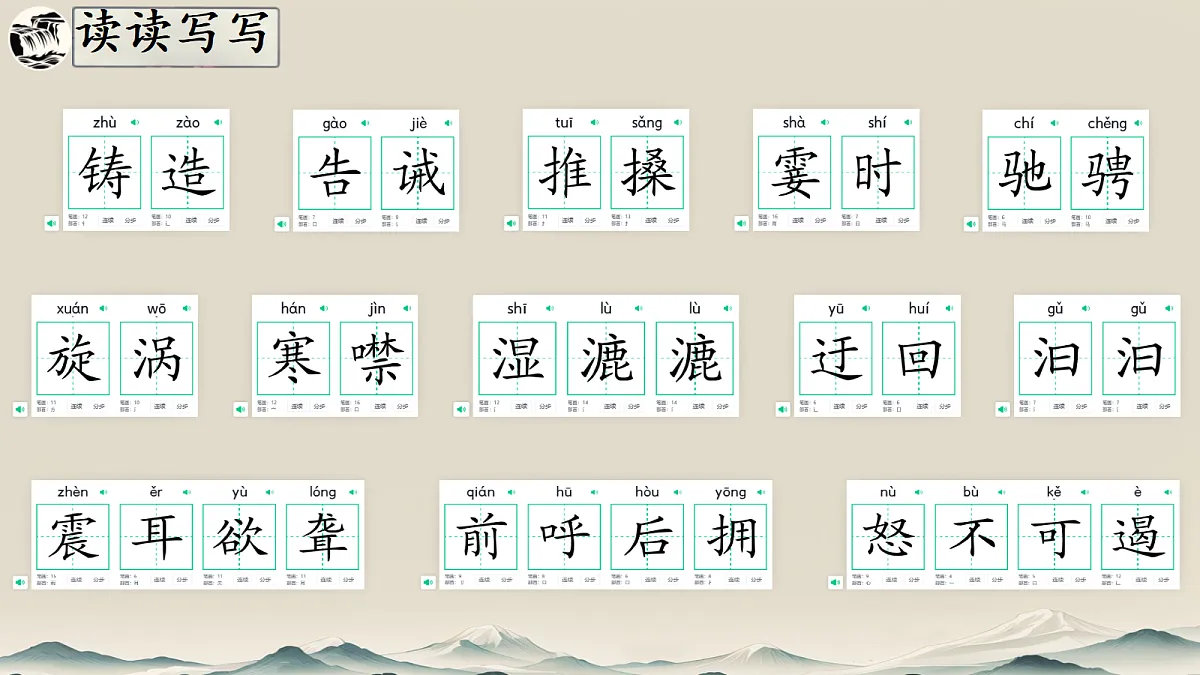Play pronunciation of zhù pinyin
The width and height of the screenshot is (1200, 675).
pyautogui.click(x=134, y=123)
